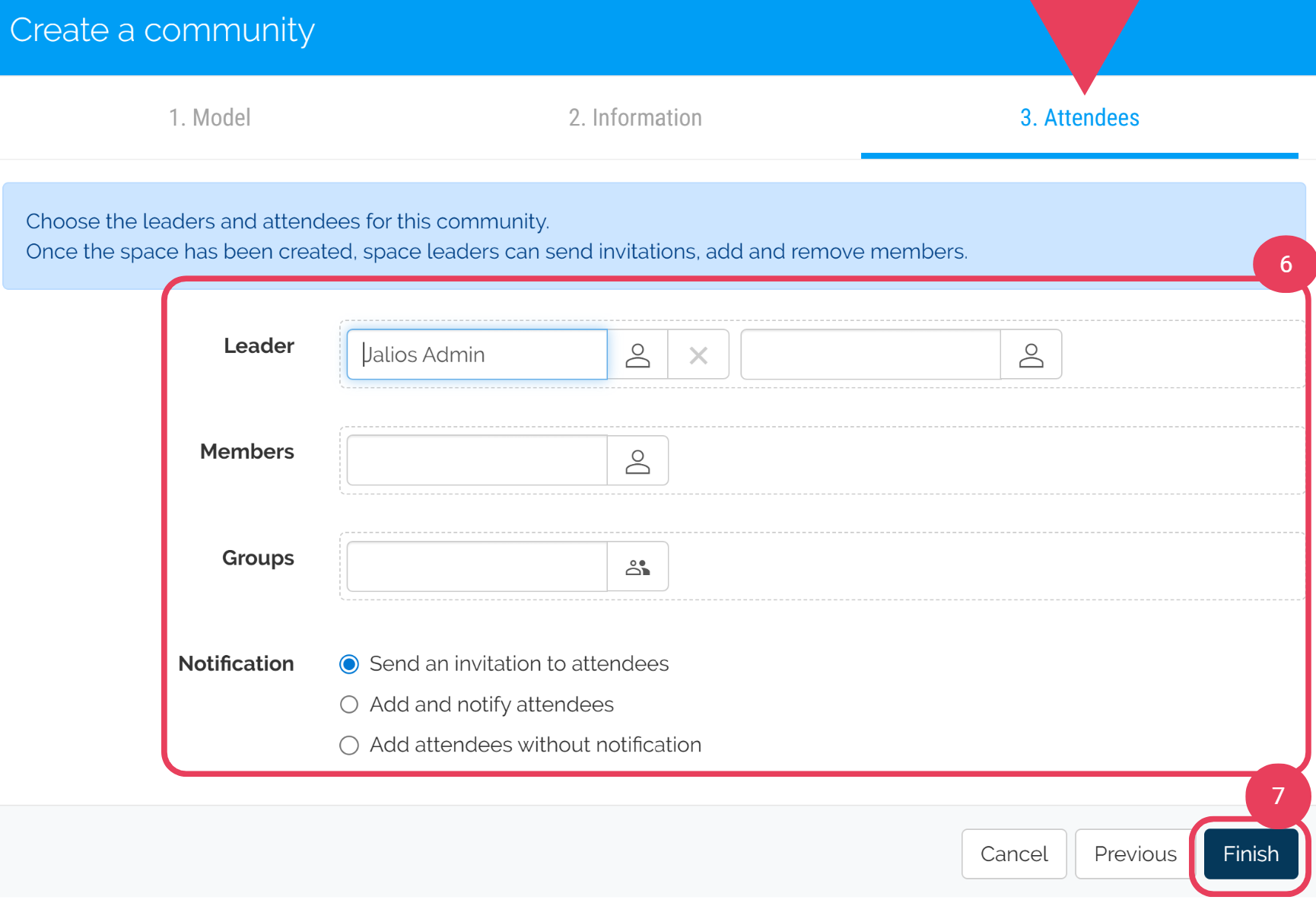Focus the Jalios Admin leader text field
This screenshot has height=903, width=1316.
tap(477, 355)
